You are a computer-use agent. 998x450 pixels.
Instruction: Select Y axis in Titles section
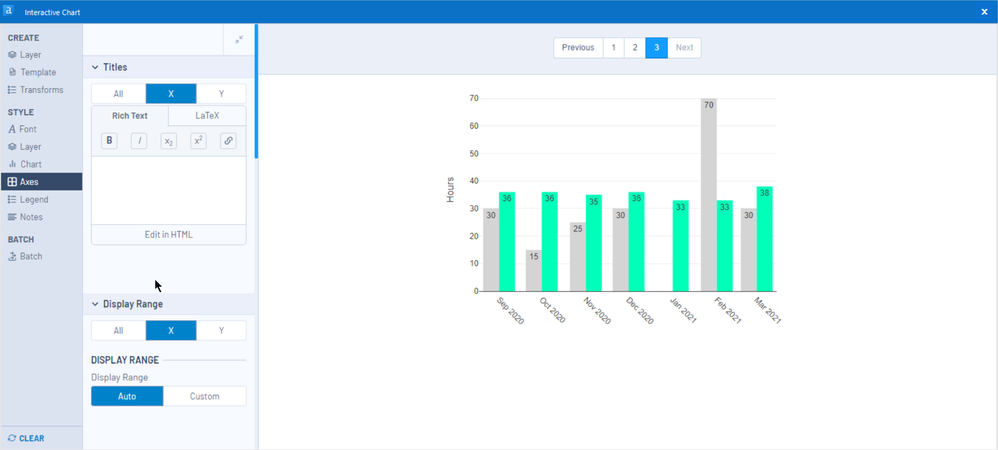[x=221, y=94]
